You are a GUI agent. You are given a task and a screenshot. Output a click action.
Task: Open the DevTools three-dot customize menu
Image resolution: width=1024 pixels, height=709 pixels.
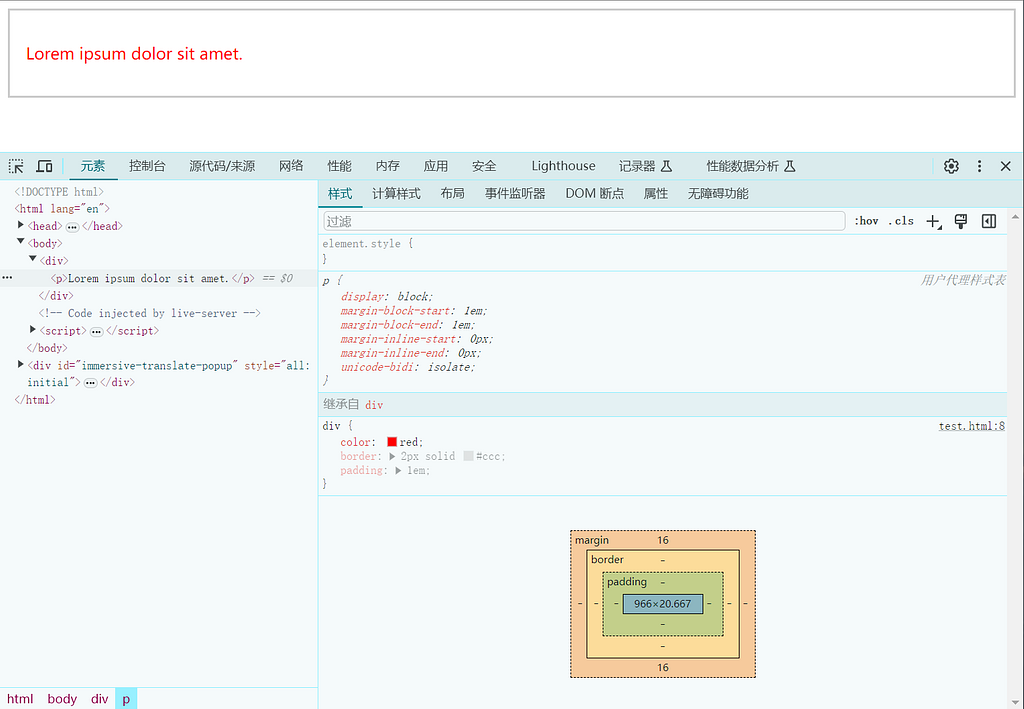(x=979, y=166)
